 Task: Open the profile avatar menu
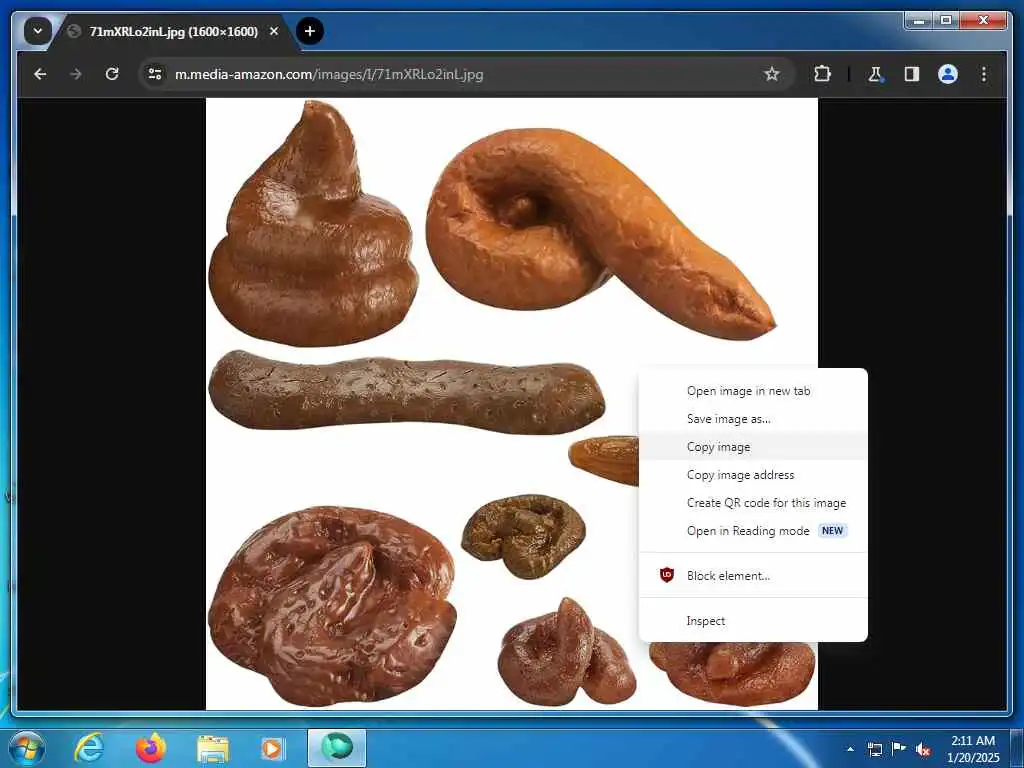948,74
